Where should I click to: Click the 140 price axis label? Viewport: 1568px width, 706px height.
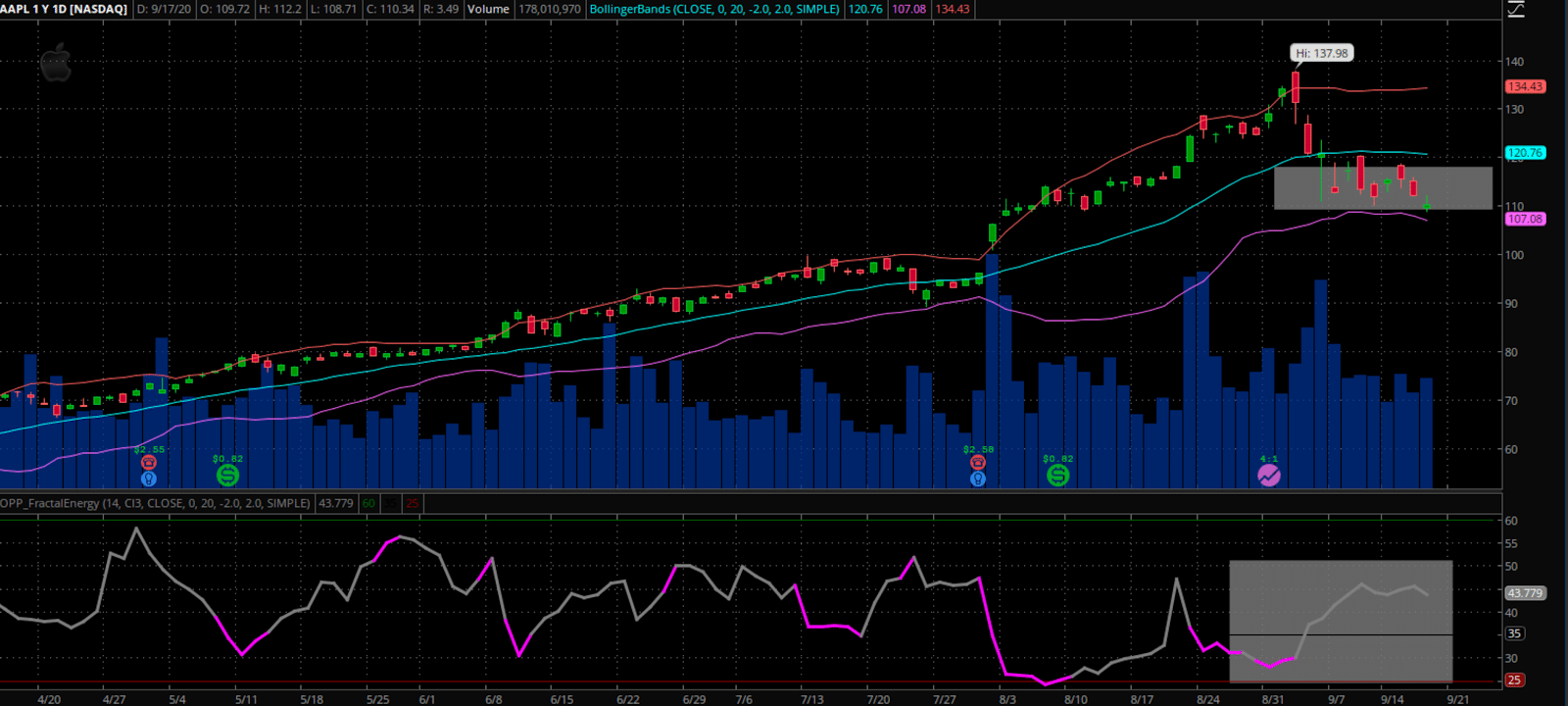pos(1515,61)
